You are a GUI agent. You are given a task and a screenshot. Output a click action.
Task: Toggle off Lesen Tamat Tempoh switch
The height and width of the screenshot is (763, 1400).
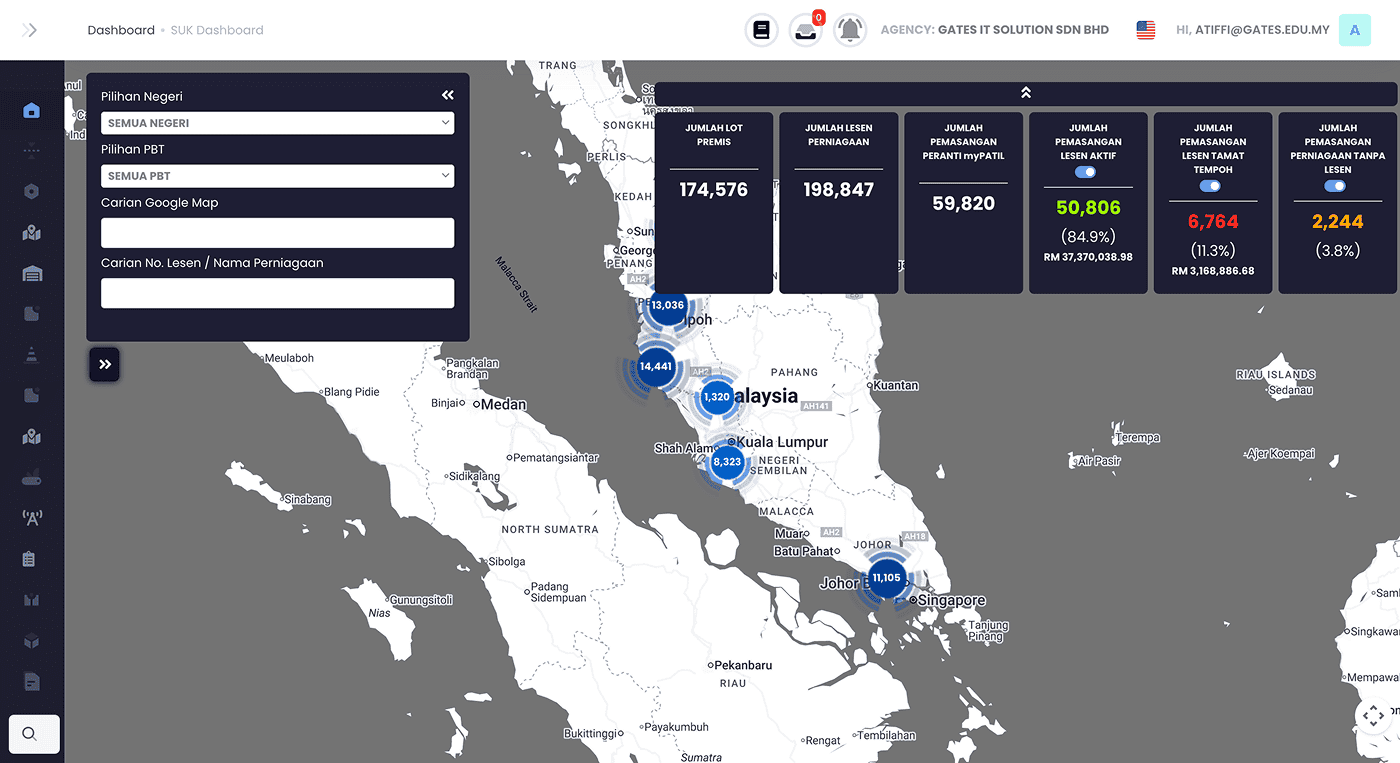tap(1212, 185)
